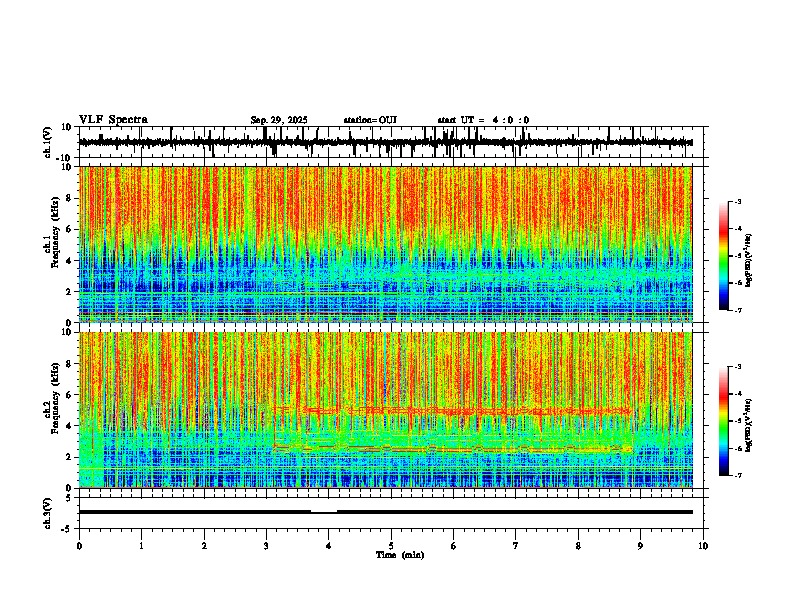This screenshot has width=792, height=612.
Task: Click the ch.2 spectrogram color scale bar
Action: [x=724, y=421]
